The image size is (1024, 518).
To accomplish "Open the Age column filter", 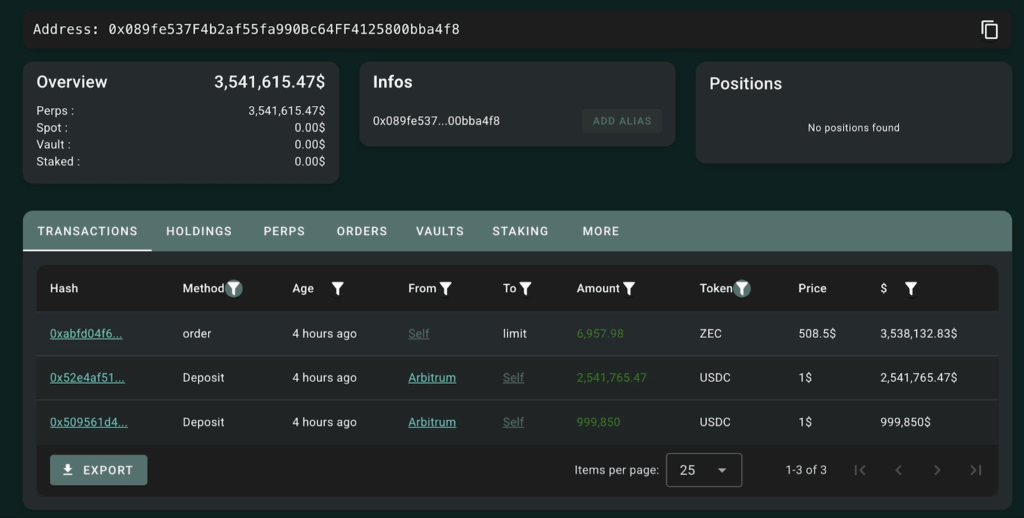I will point(338,288).
